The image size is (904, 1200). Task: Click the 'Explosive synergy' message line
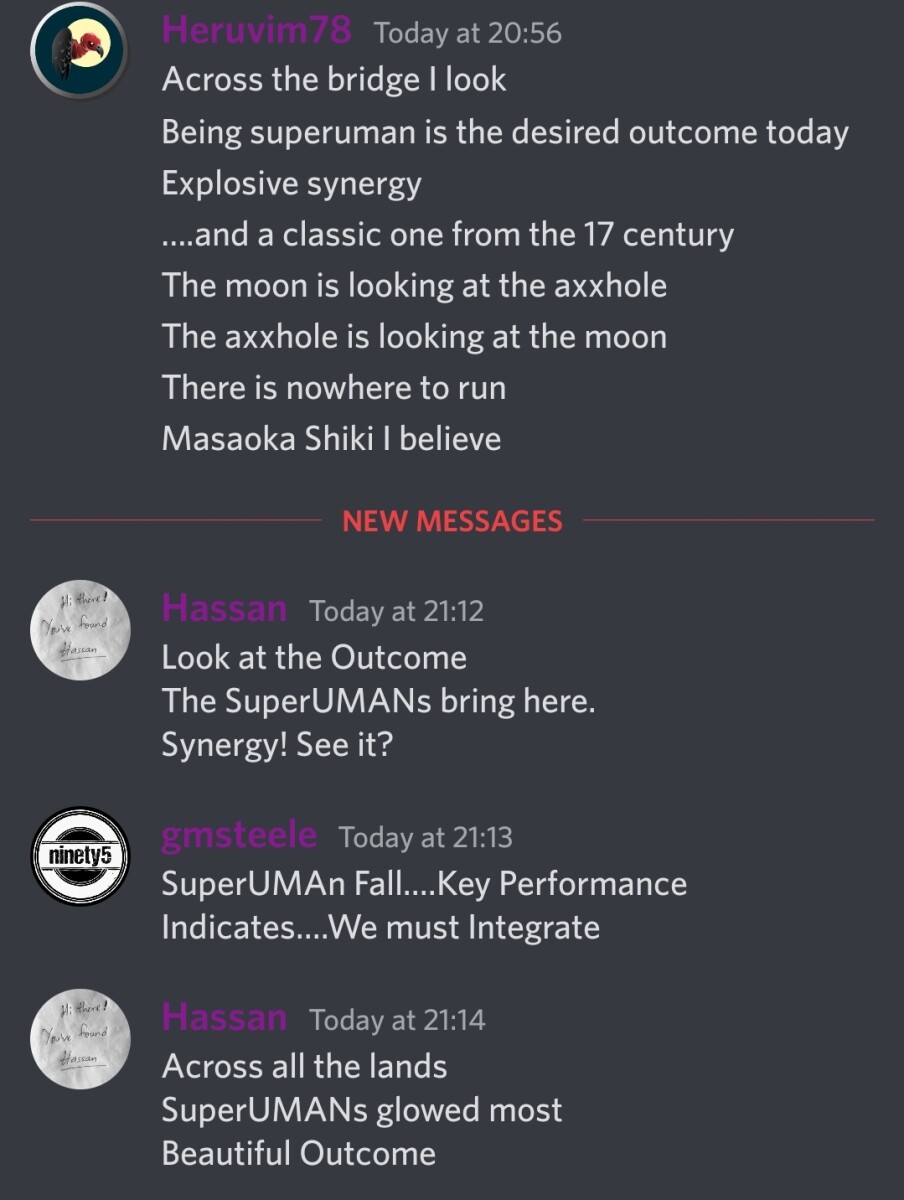click(x=292, y=185)
